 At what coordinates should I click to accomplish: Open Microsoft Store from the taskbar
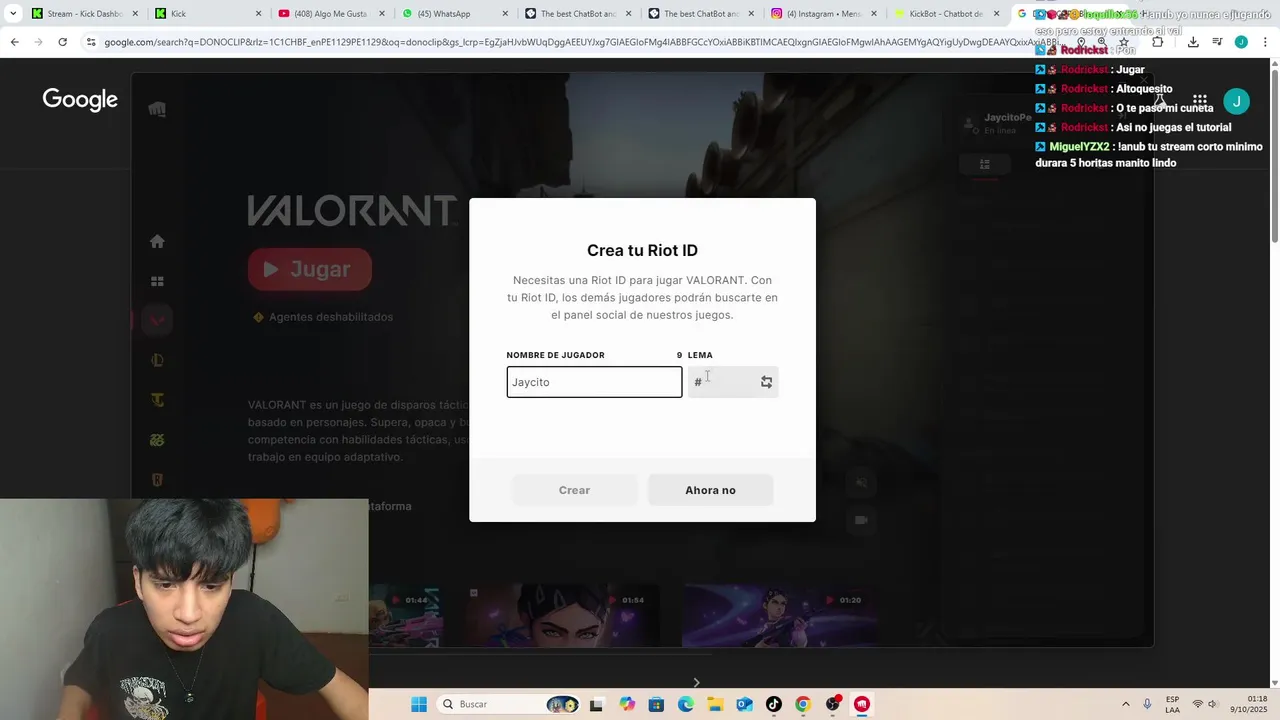click(x=656, y=704)
